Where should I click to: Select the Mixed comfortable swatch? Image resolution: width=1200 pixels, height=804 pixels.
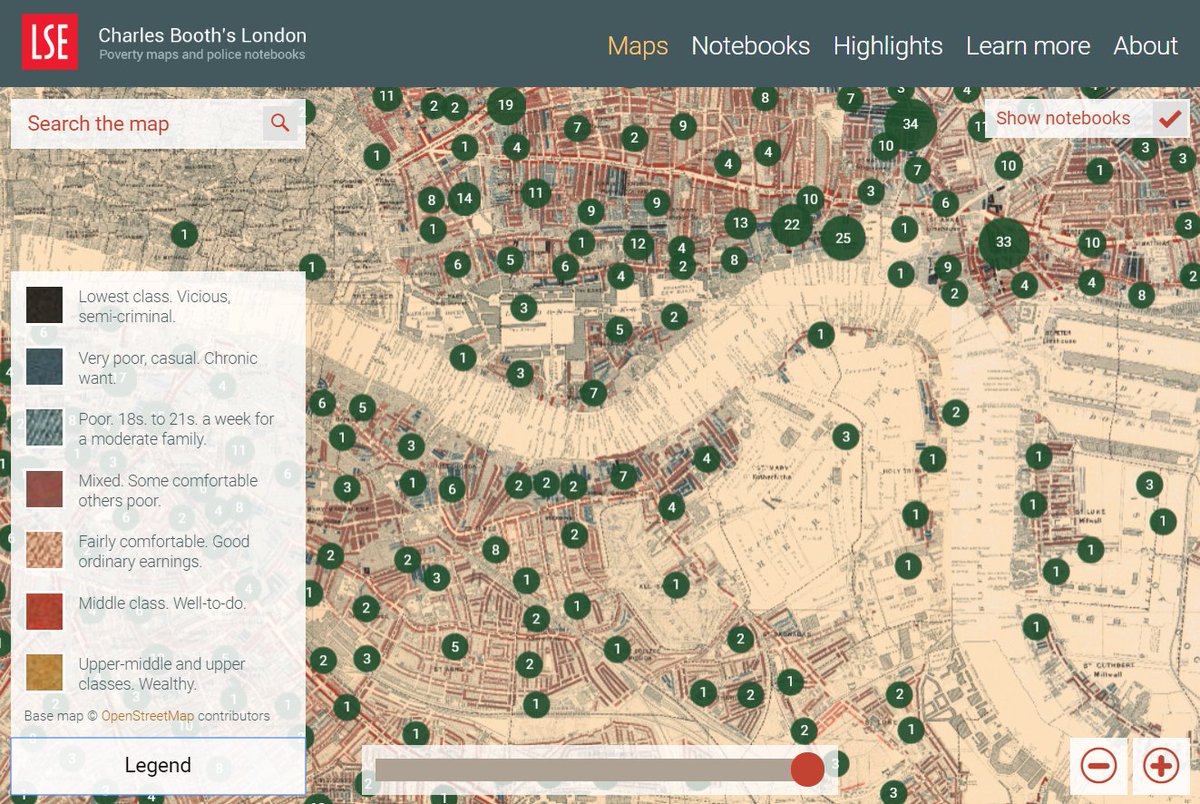(44, 489)
